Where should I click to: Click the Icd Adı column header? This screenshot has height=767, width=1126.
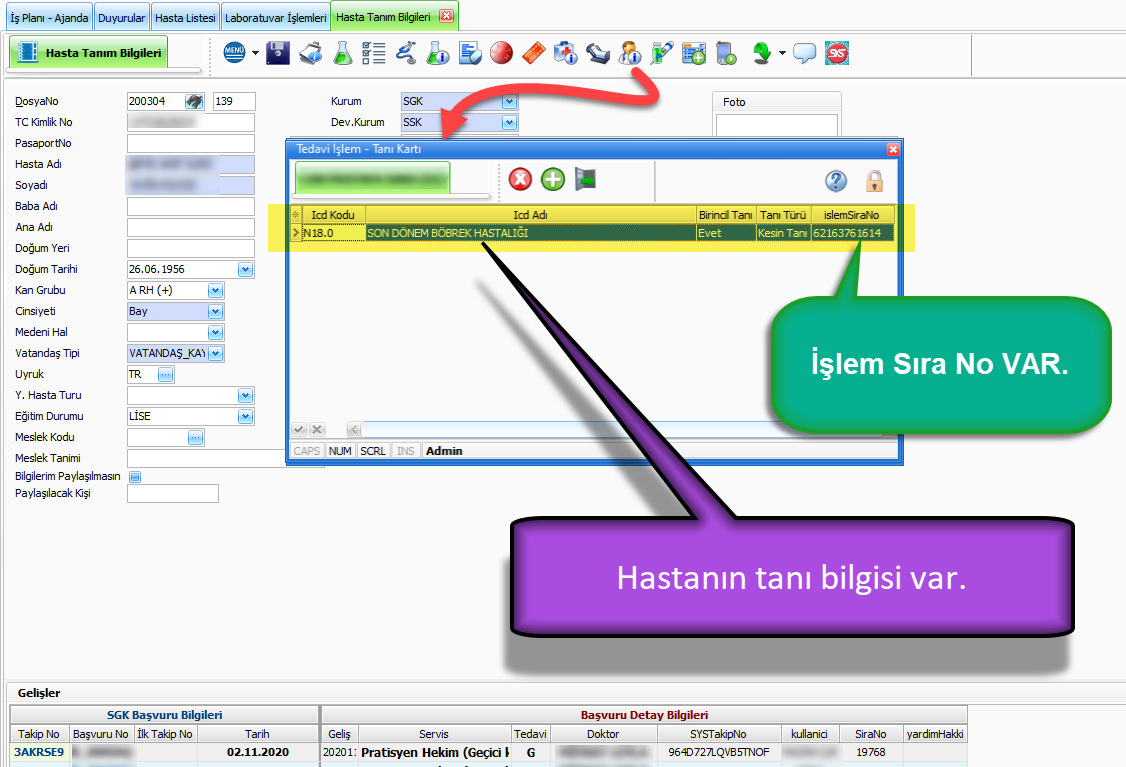click(531, 214)
